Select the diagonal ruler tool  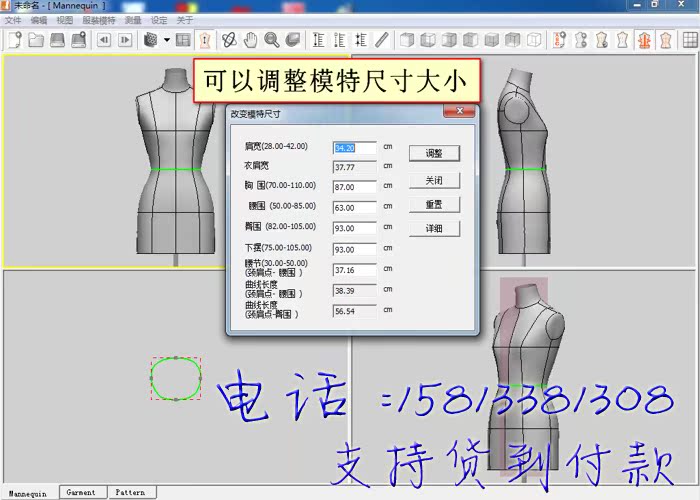[382, 40]
